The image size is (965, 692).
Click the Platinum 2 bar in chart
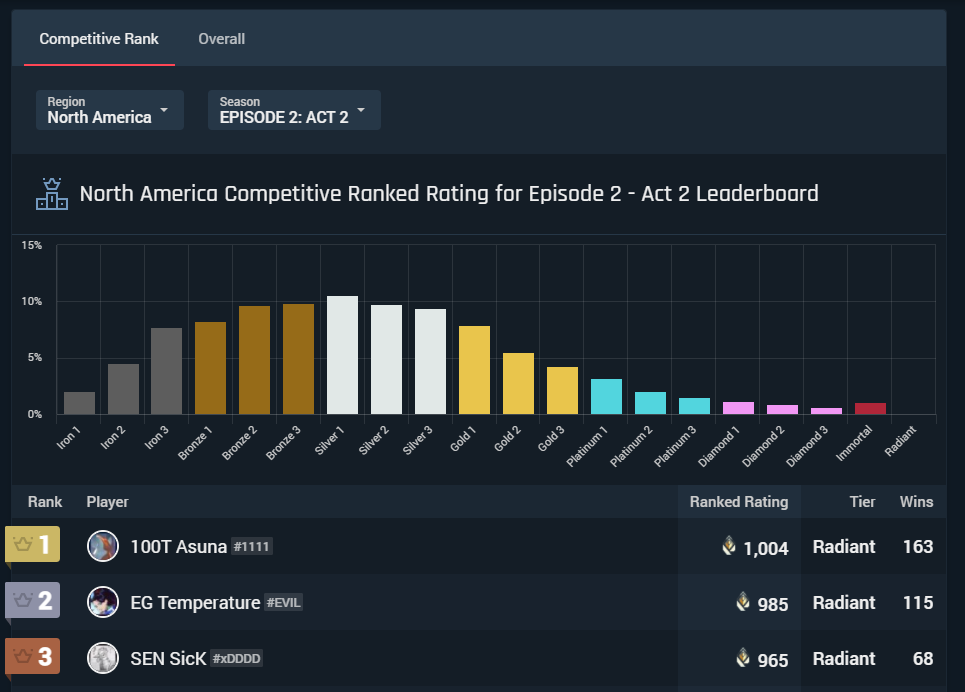(x=651, y=403)
